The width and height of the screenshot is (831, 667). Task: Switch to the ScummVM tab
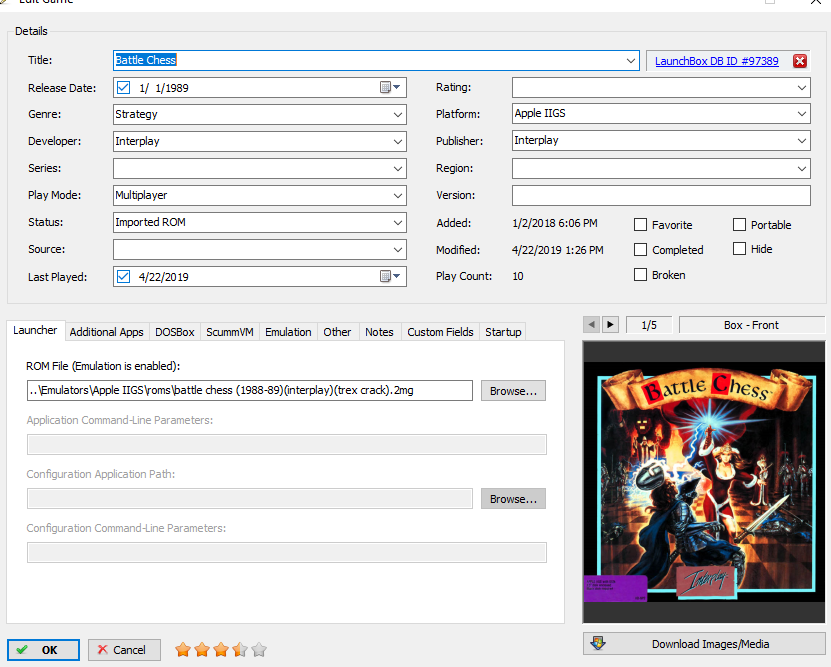pos(230,332)
